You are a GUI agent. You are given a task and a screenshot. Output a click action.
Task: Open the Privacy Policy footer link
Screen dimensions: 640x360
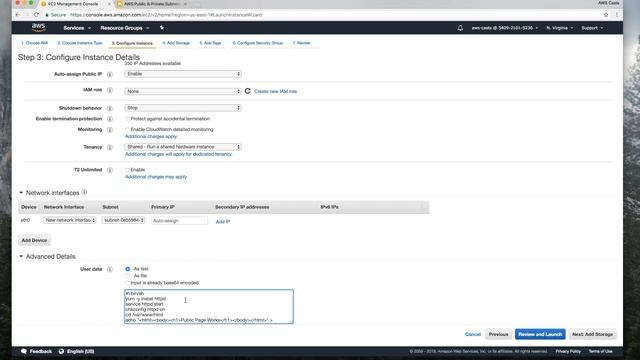(x=568, y=351)
